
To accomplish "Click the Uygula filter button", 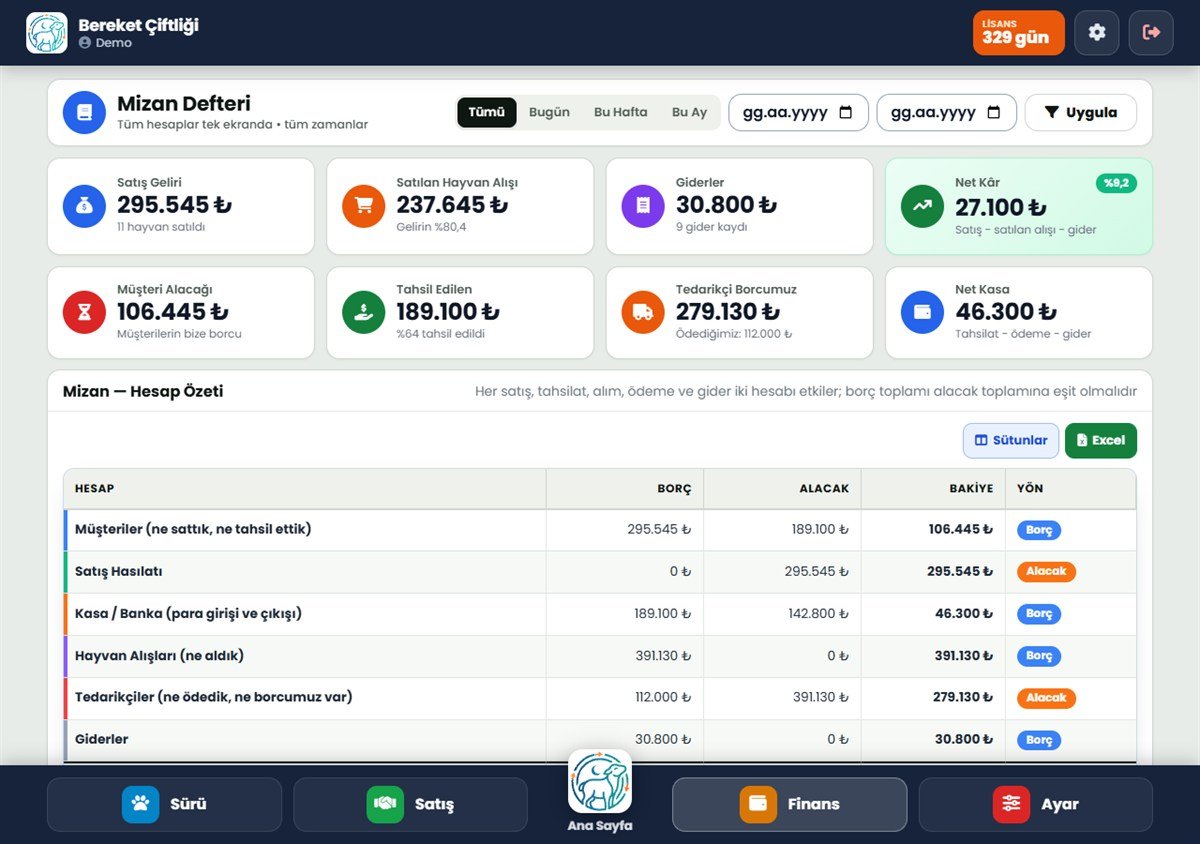I will [x=1081, y=112].
